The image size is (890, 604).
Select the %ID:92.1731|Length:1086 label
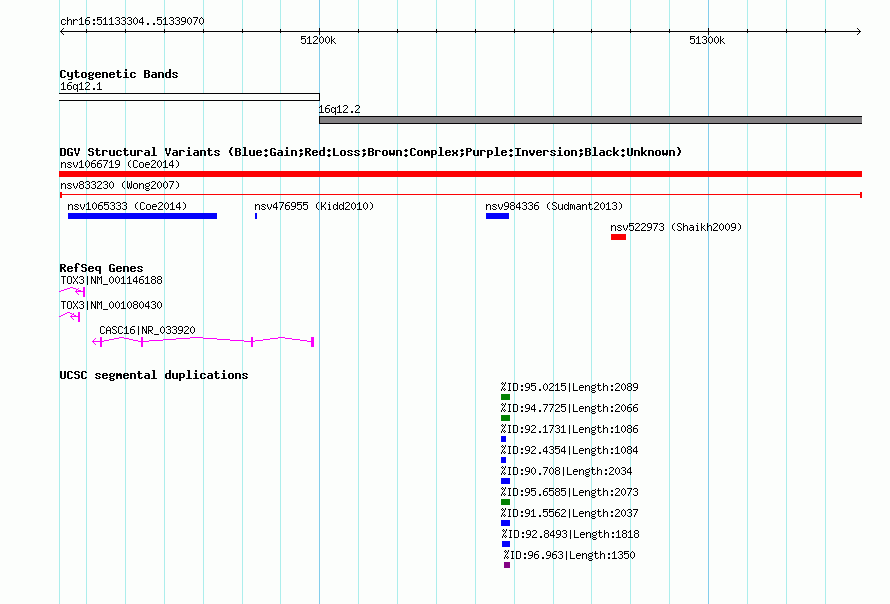(569, 429)
